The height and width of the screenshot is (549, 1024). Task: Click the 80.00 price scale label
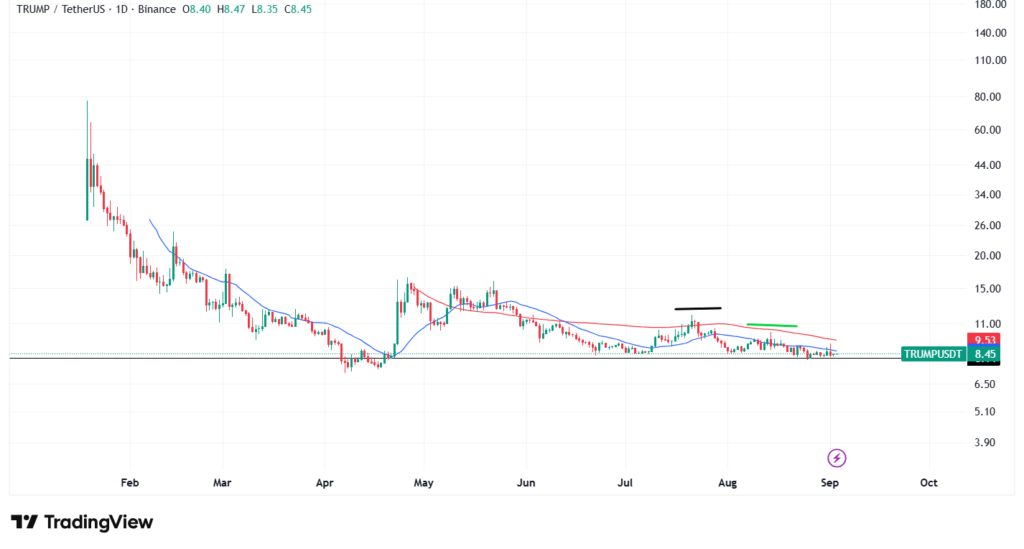988,97
